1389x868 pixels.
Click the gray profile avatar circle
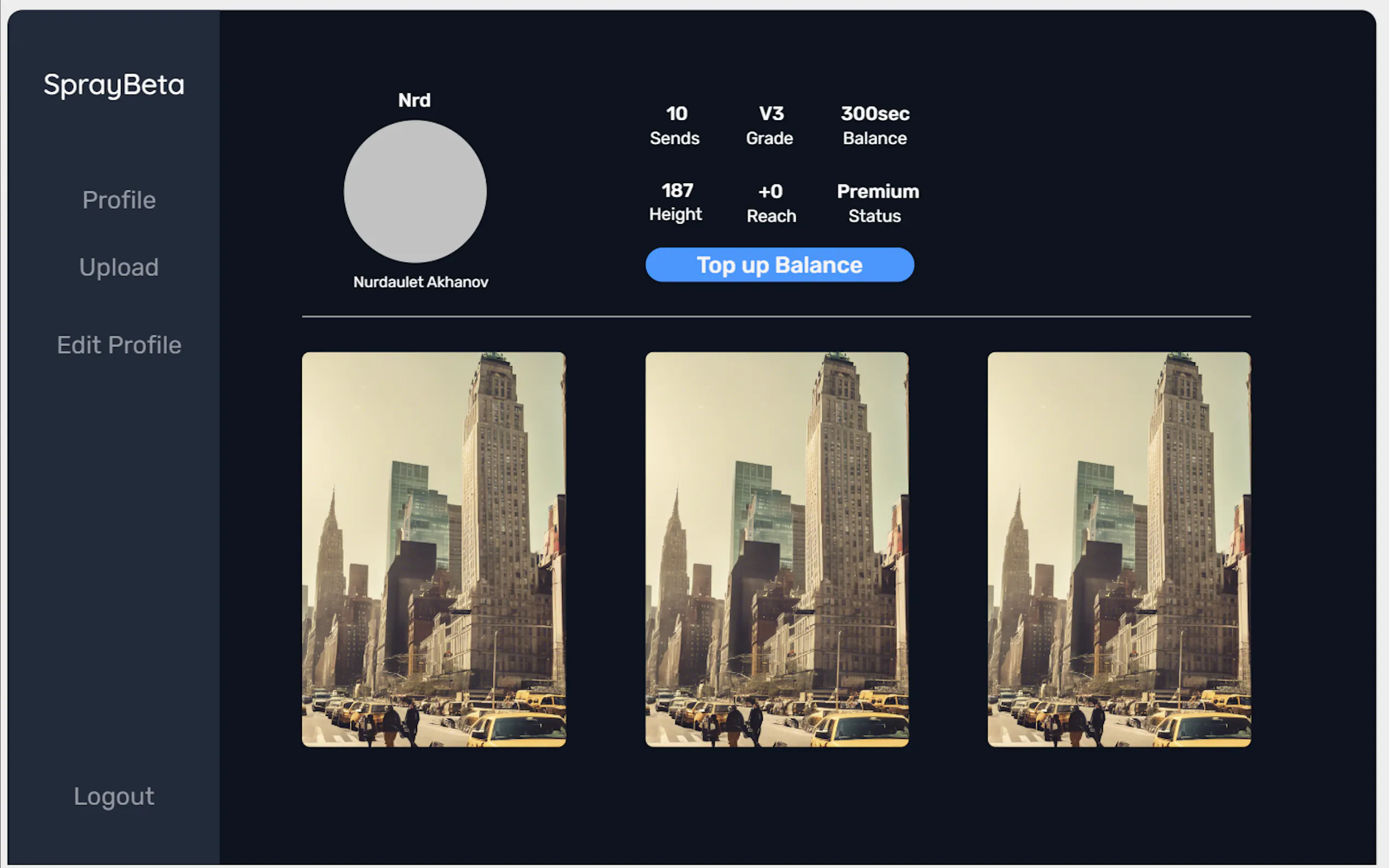pyautogui.click(x=415, y=191)
